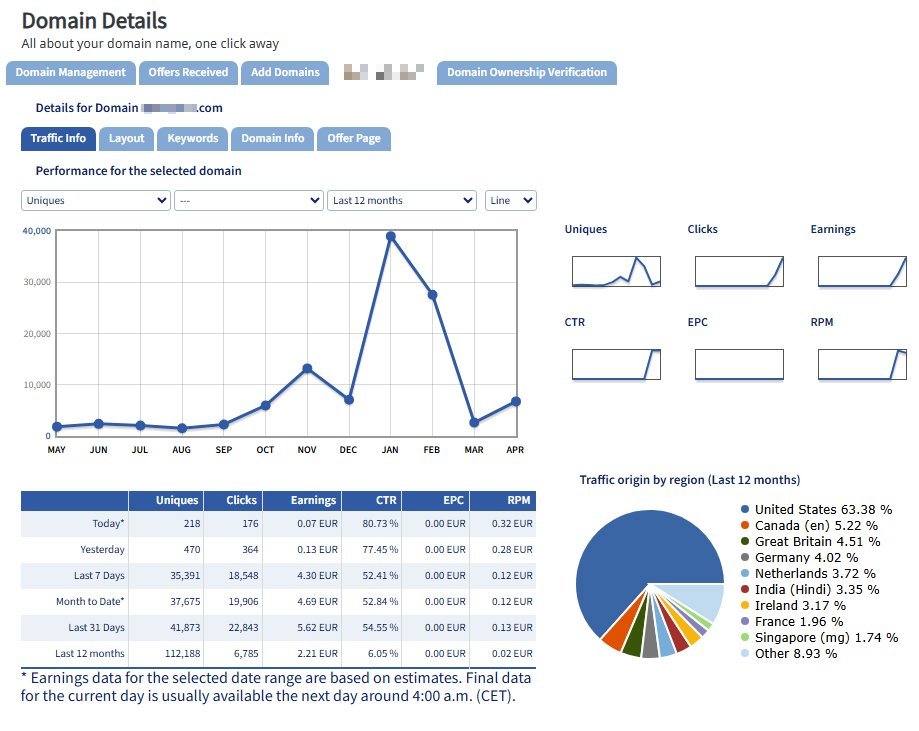Change the Last 12 months range dropdown
This screenshot has width=919, height=731.
click(402, 200)
